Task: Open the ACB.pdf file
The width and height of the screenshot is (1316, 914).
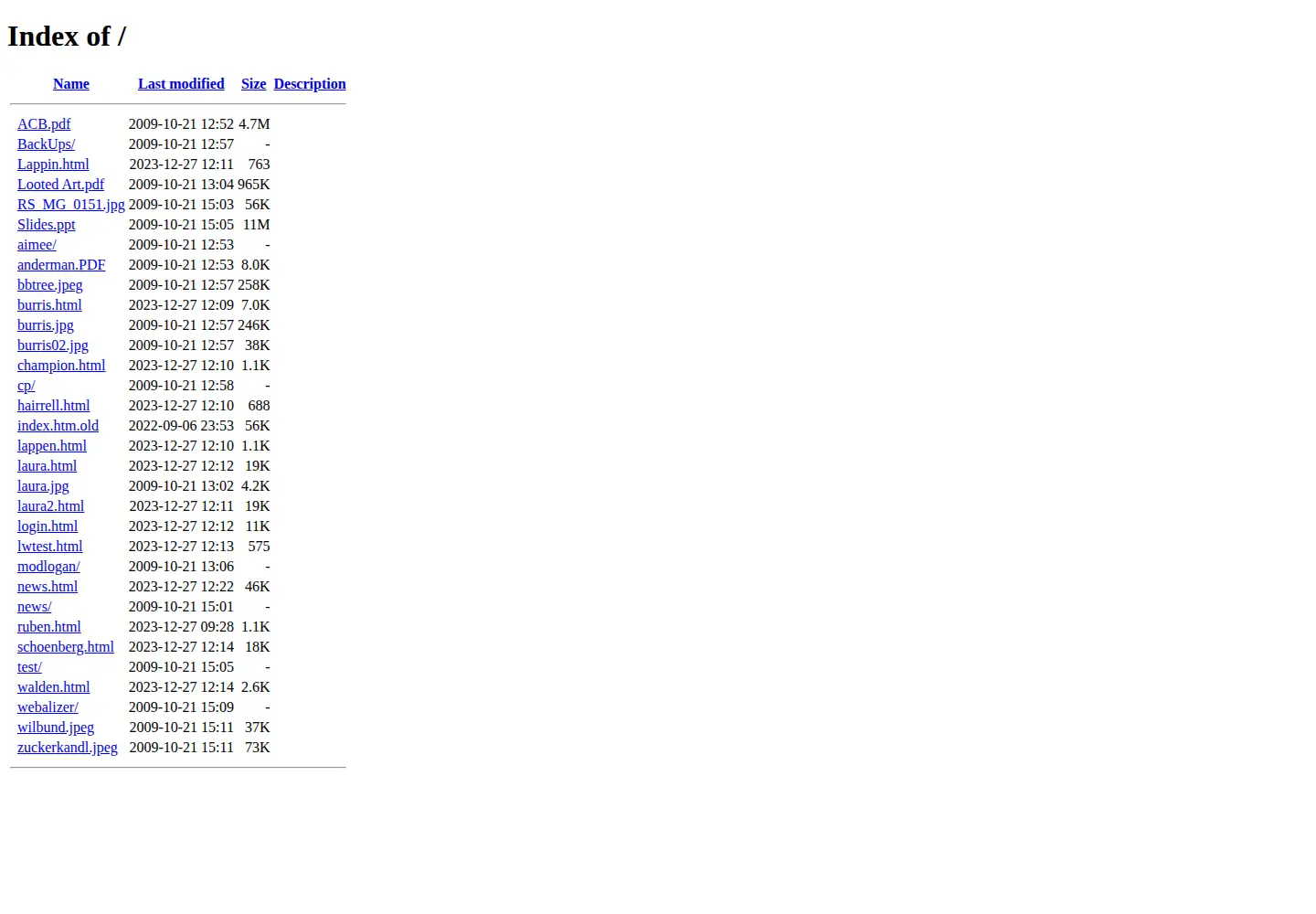Action: click(x=44, y=124)
